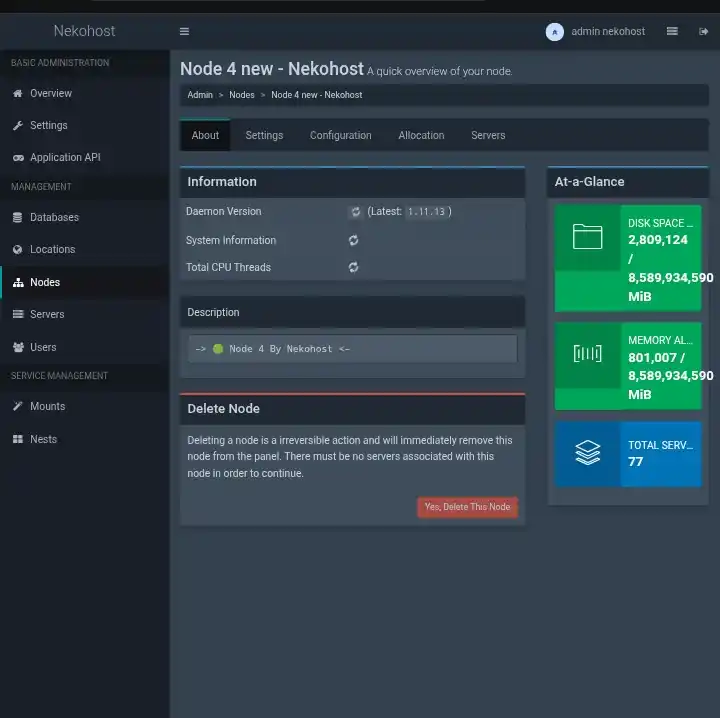Click the Daemon Version refresh icon

point(355,212)
